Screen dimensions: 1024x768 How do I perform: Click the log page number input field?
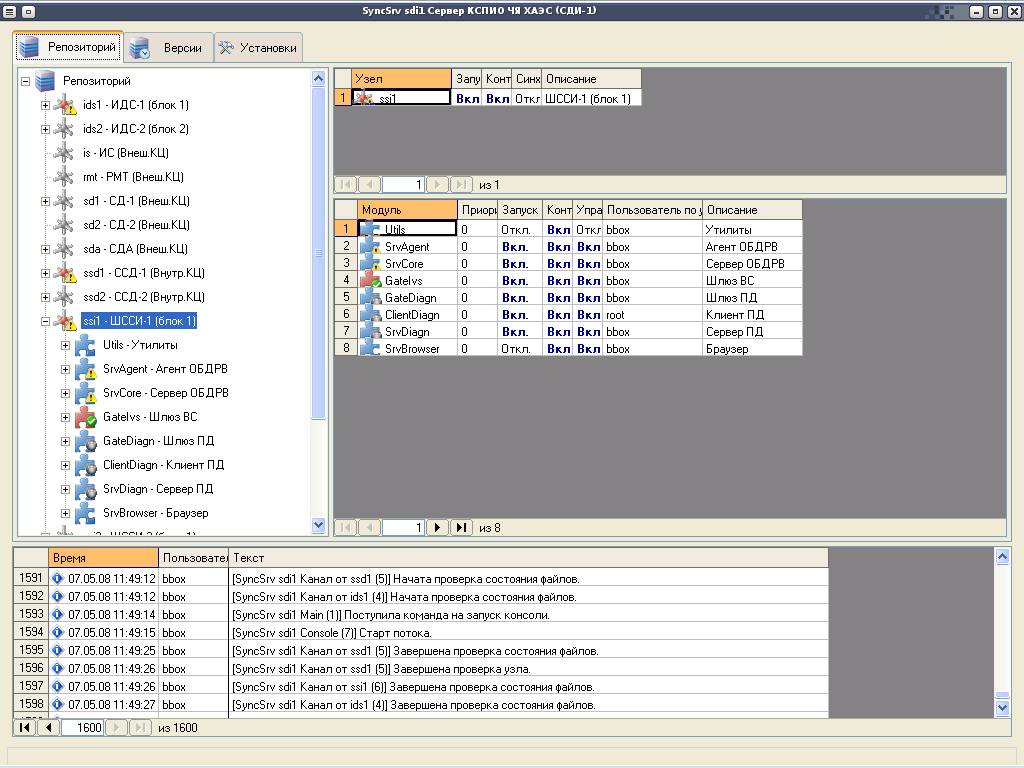tap(82, 728)
